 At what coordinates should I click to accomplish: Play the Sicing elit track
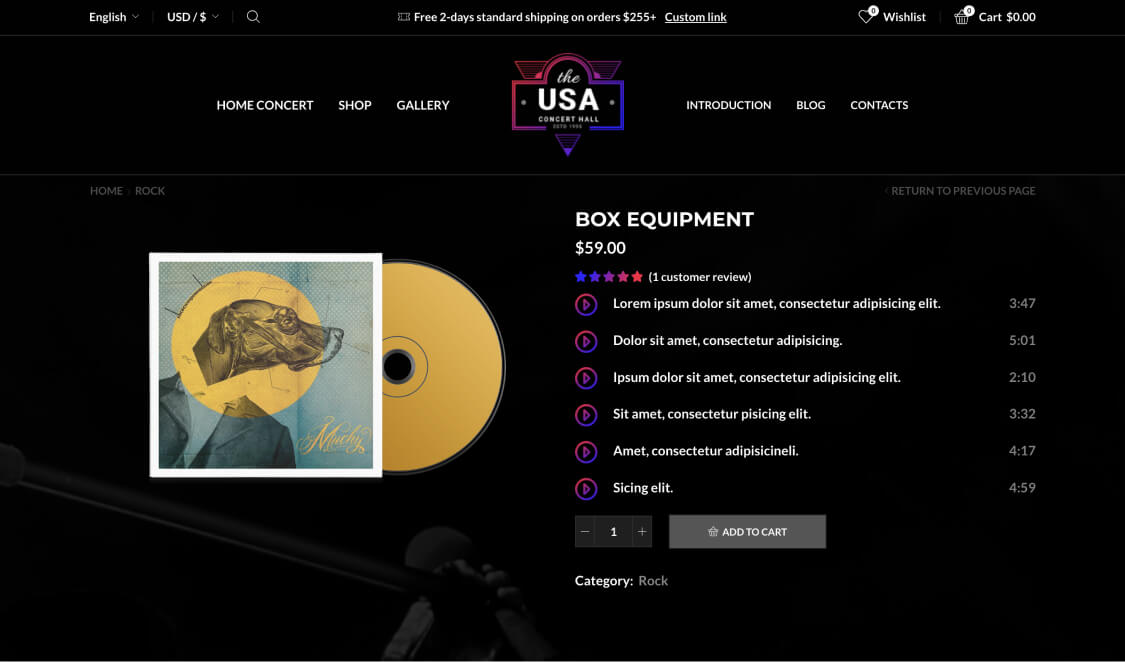(586, 488)
